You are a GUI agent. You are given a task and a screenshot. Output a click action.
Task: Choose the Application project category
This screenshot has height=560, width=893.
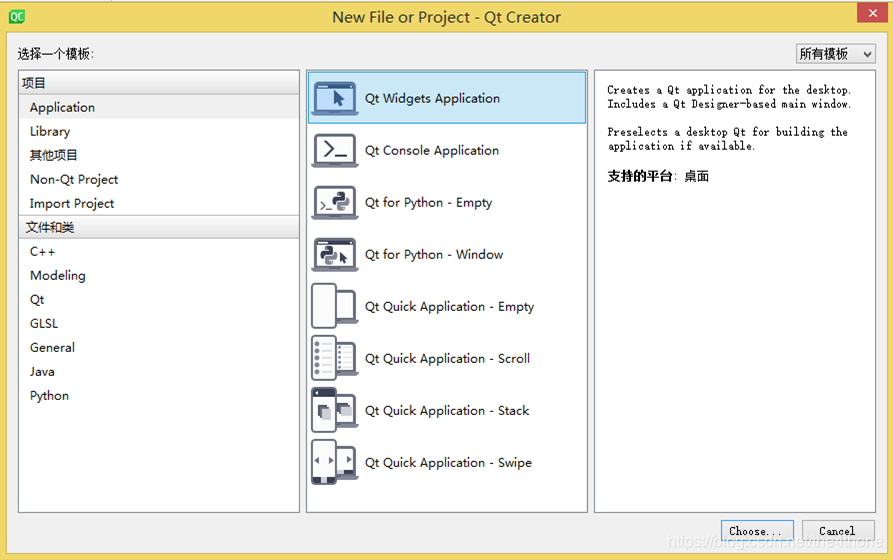tap(159, 107)
